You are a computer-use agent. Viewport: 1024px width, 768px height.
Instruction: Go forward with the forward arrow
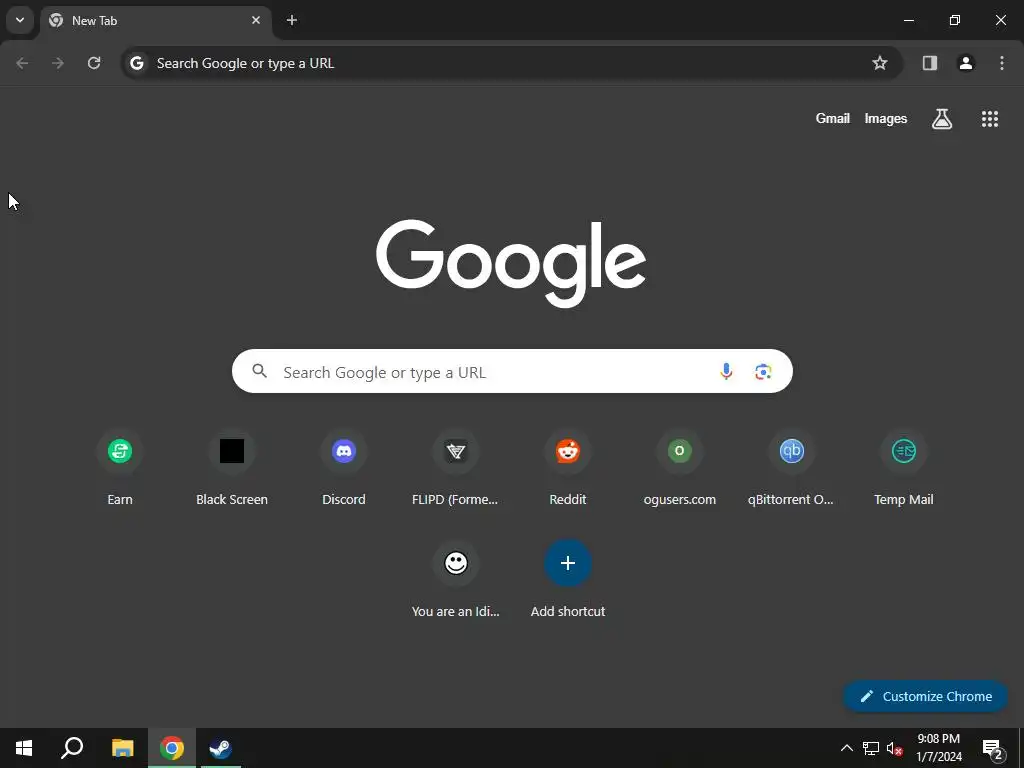coord(58,63)
